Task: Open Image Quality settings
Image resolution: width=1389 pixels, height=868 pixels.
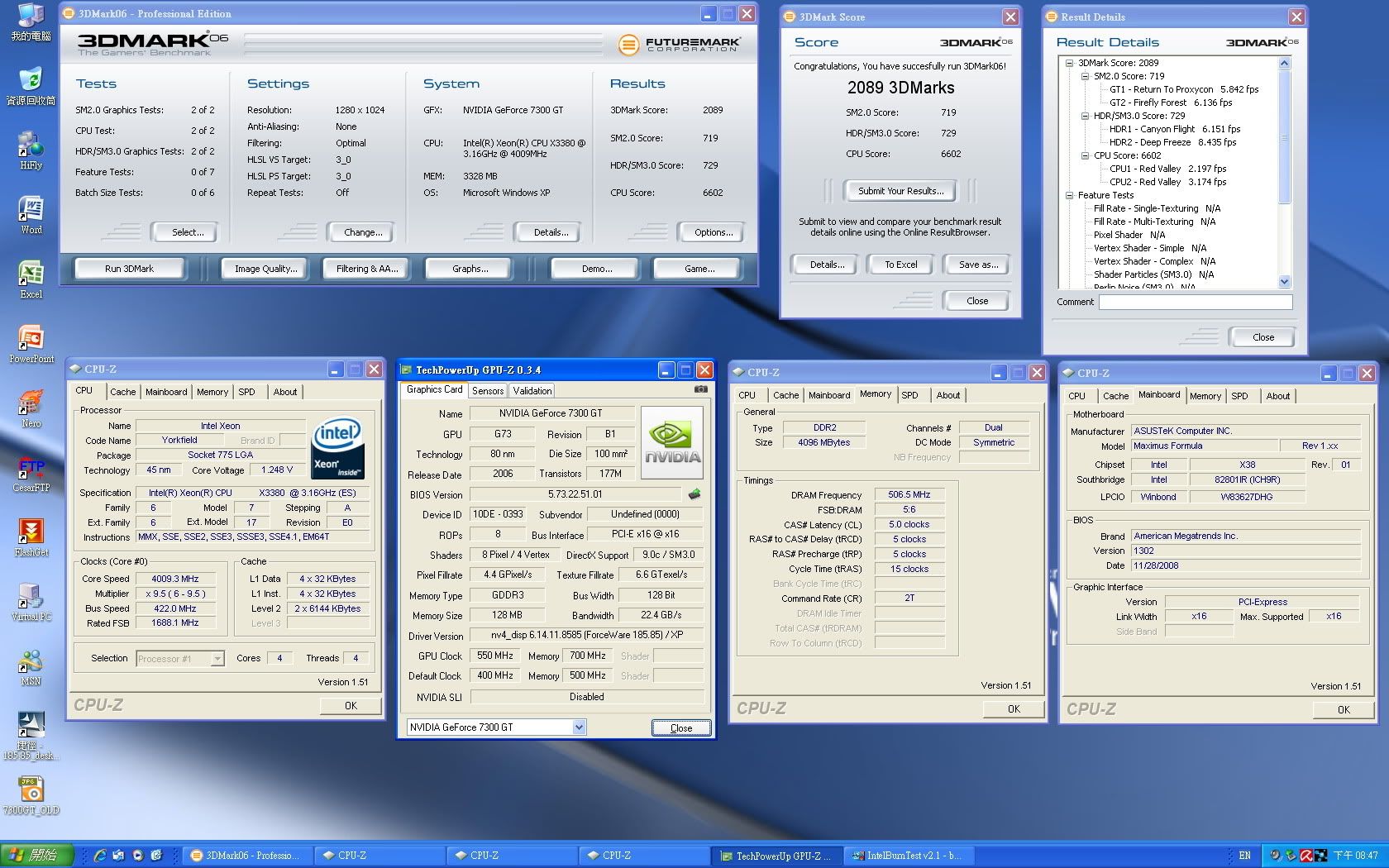Action: [x=265, y=269]
